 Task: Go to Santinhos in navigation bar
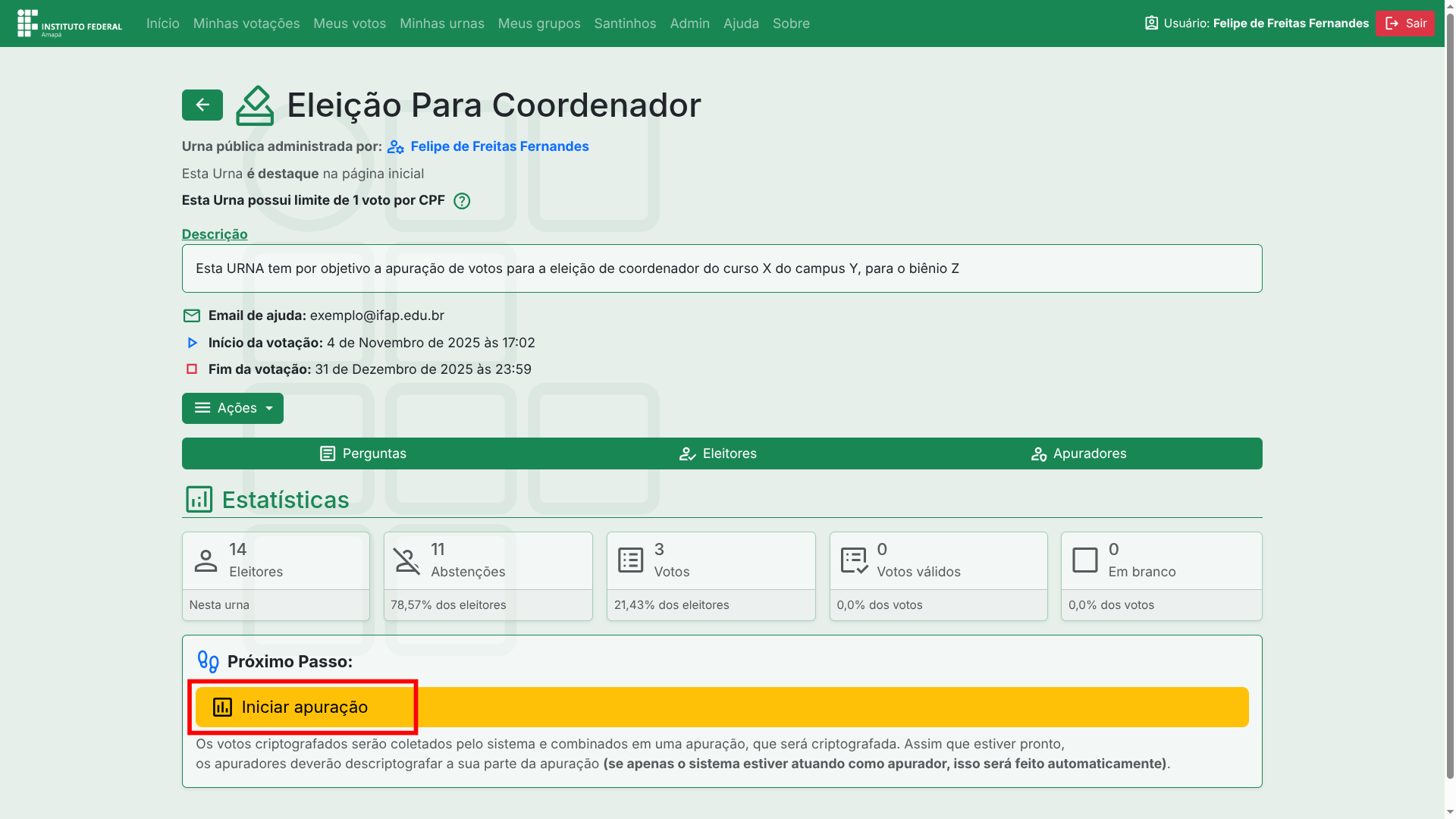(625, 24)
